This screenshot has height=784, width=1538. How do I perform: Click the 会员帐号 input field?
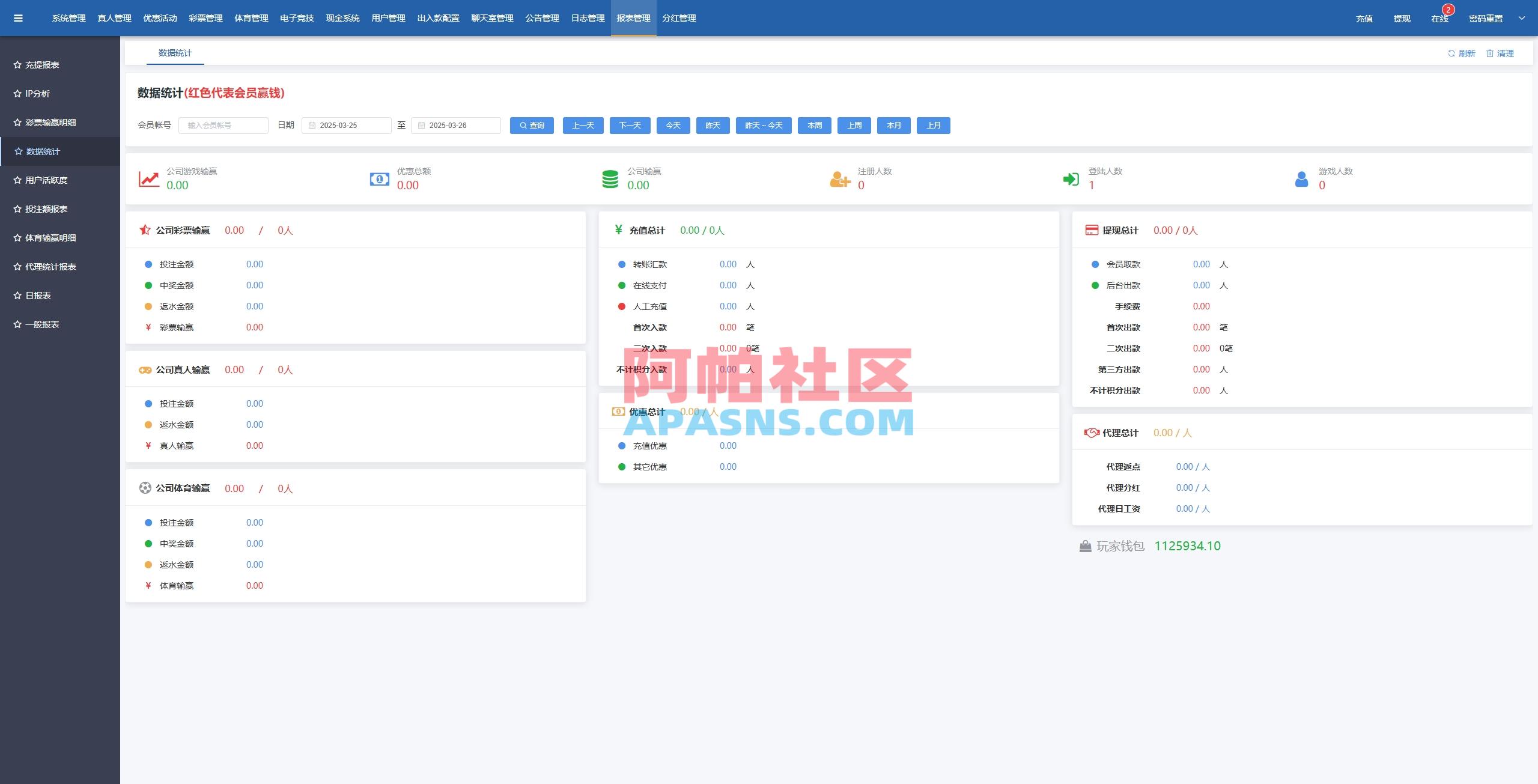click(x=223, y=126)
